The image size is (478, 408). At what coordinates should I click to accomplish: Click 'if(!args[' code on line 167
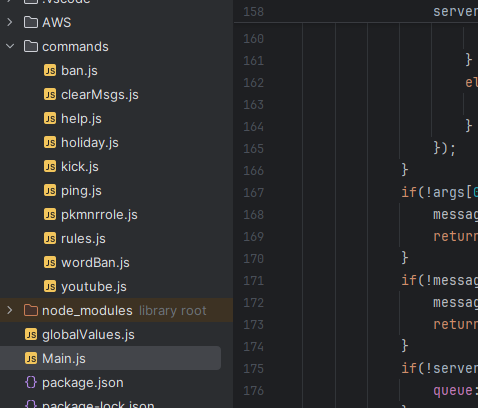437,192
